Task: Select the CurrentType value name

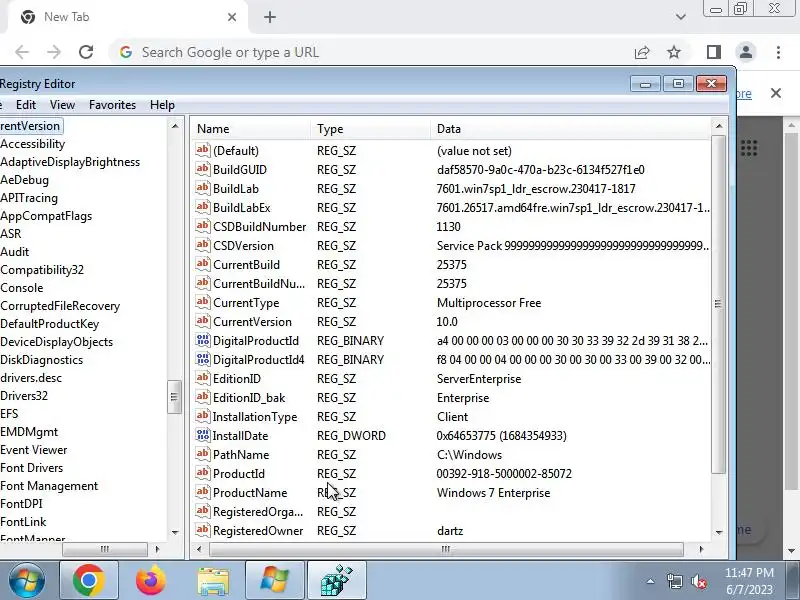Action: 246,303
